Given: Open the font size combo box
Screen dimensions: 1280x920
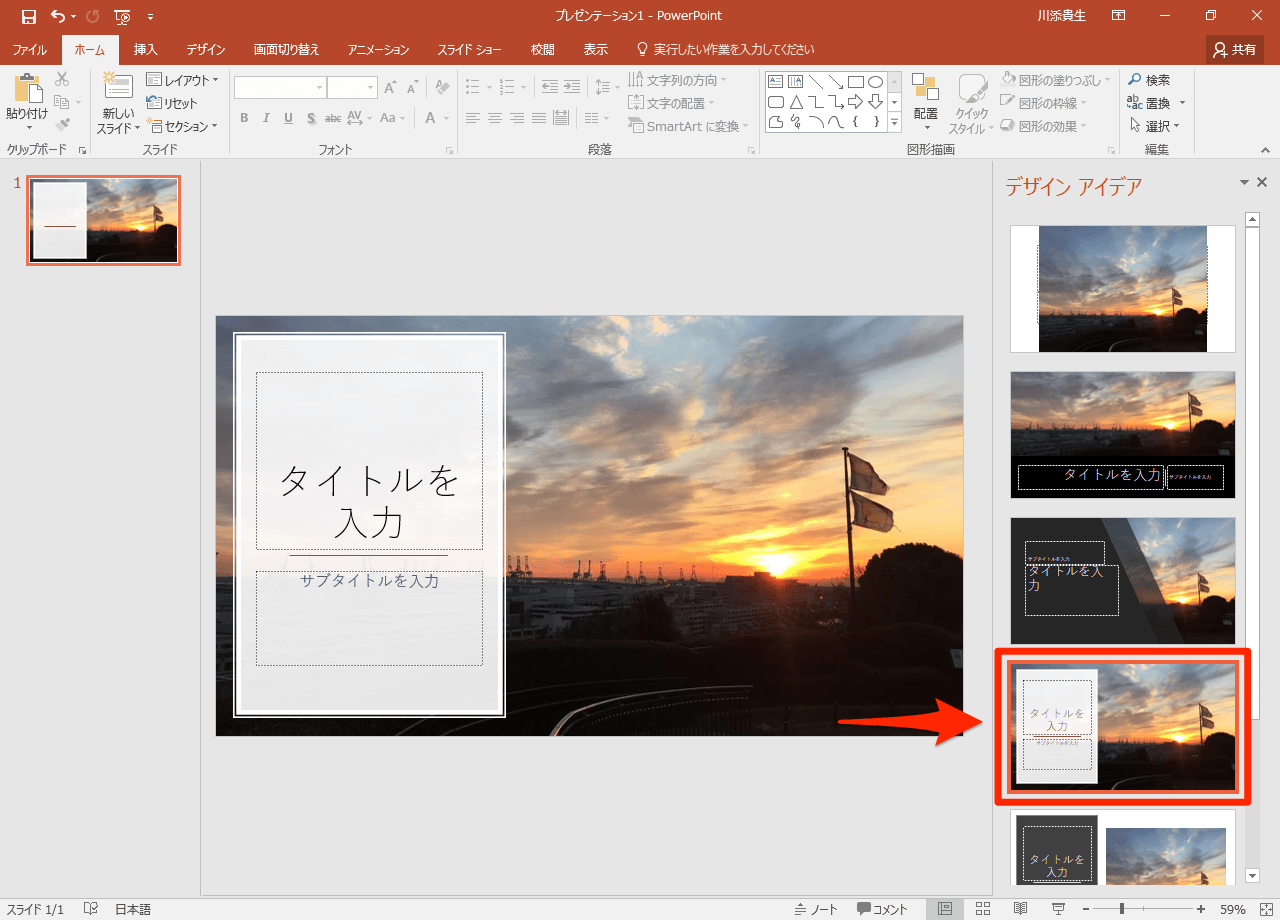Looking at the screenshot, I should 352,88.
